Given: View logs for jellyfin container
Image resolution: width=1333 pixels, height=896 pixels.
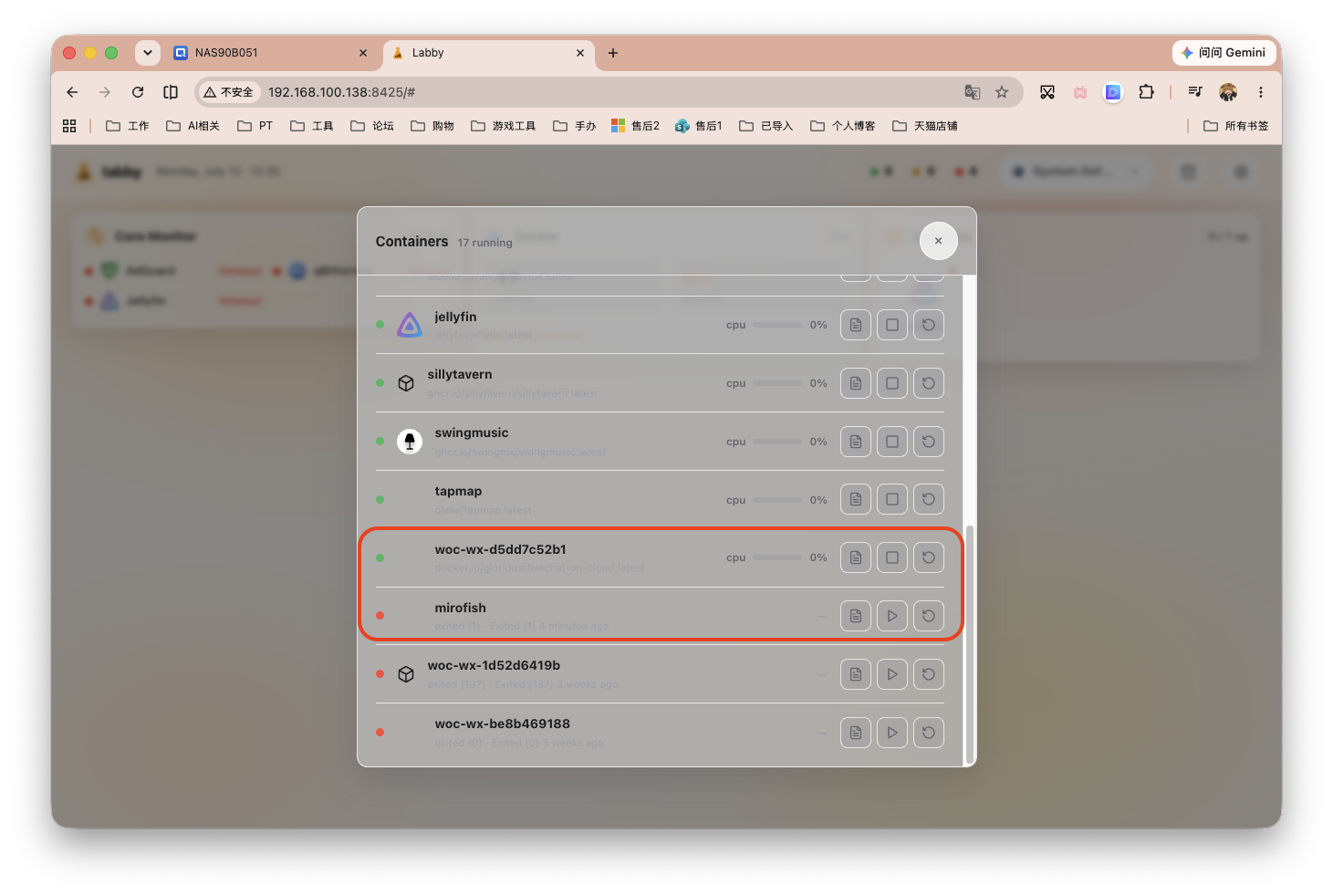Looking at the screenshot, I should (x=855, y=325).
